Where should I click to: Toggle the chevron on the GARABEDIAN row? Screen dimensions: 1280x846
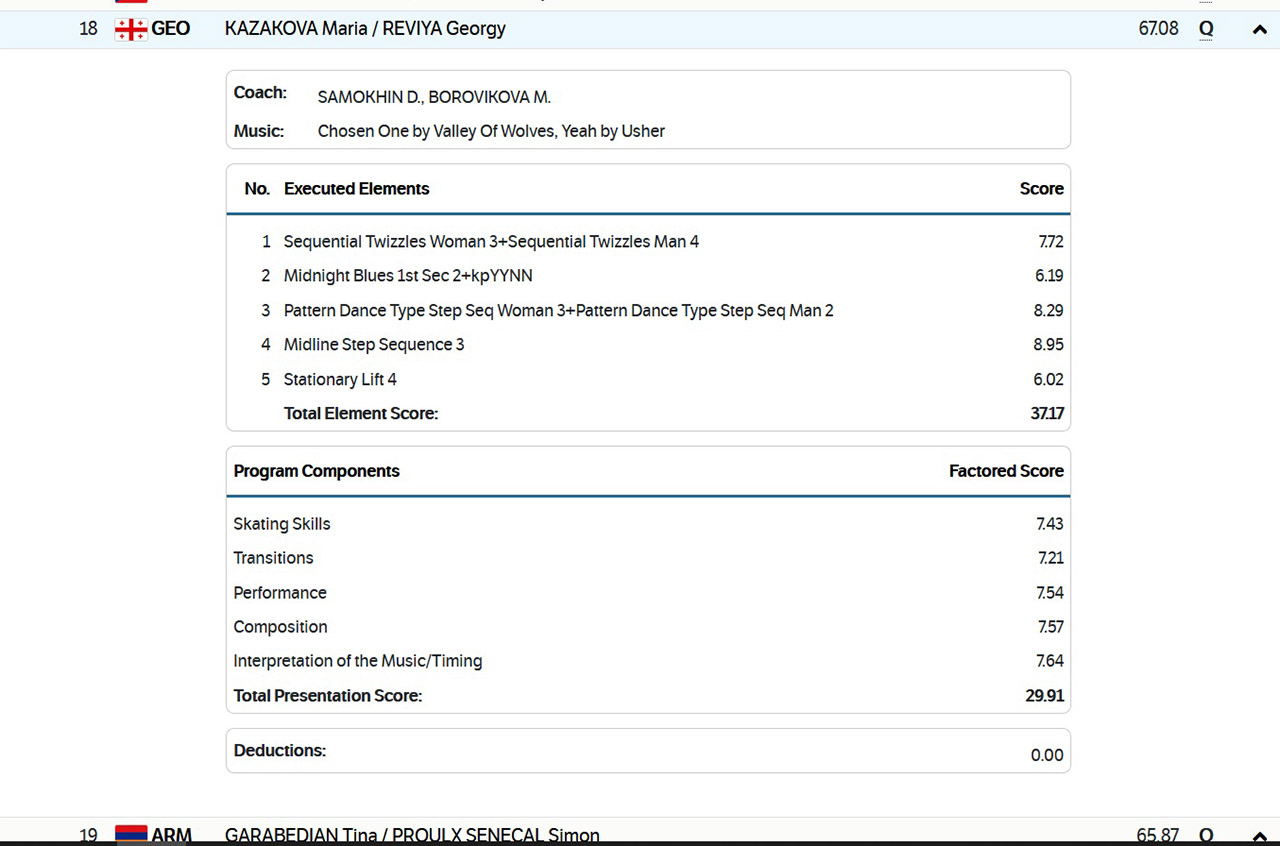point(1259,835)
